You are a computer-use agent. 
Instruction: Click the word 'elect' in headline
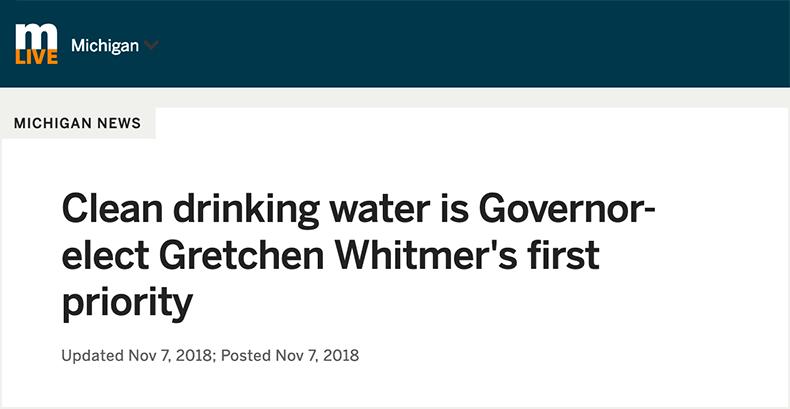click(x=105, y=256)
